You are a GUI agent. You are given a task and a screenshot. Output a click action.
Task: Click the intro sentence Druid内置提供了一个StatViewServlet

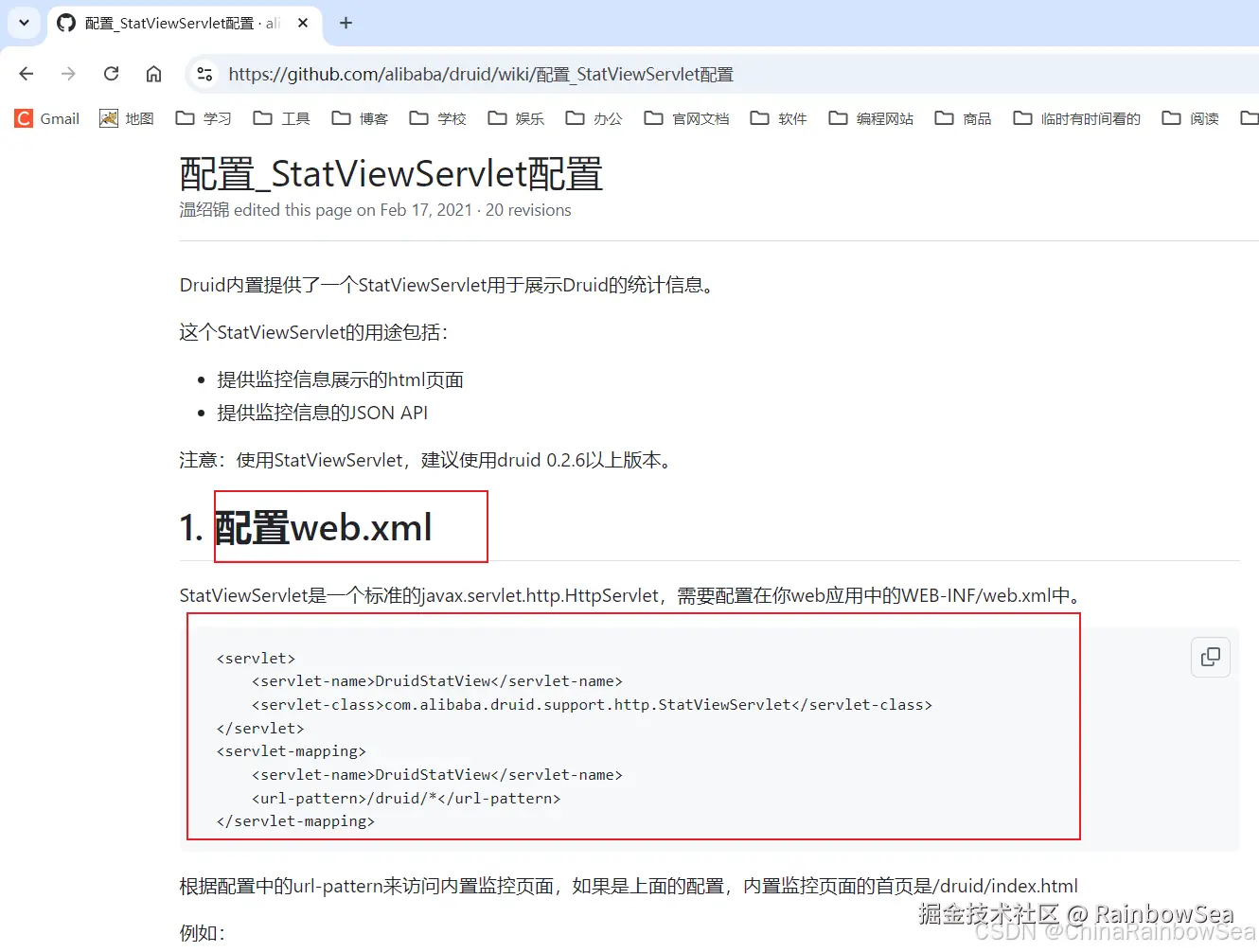449,285
